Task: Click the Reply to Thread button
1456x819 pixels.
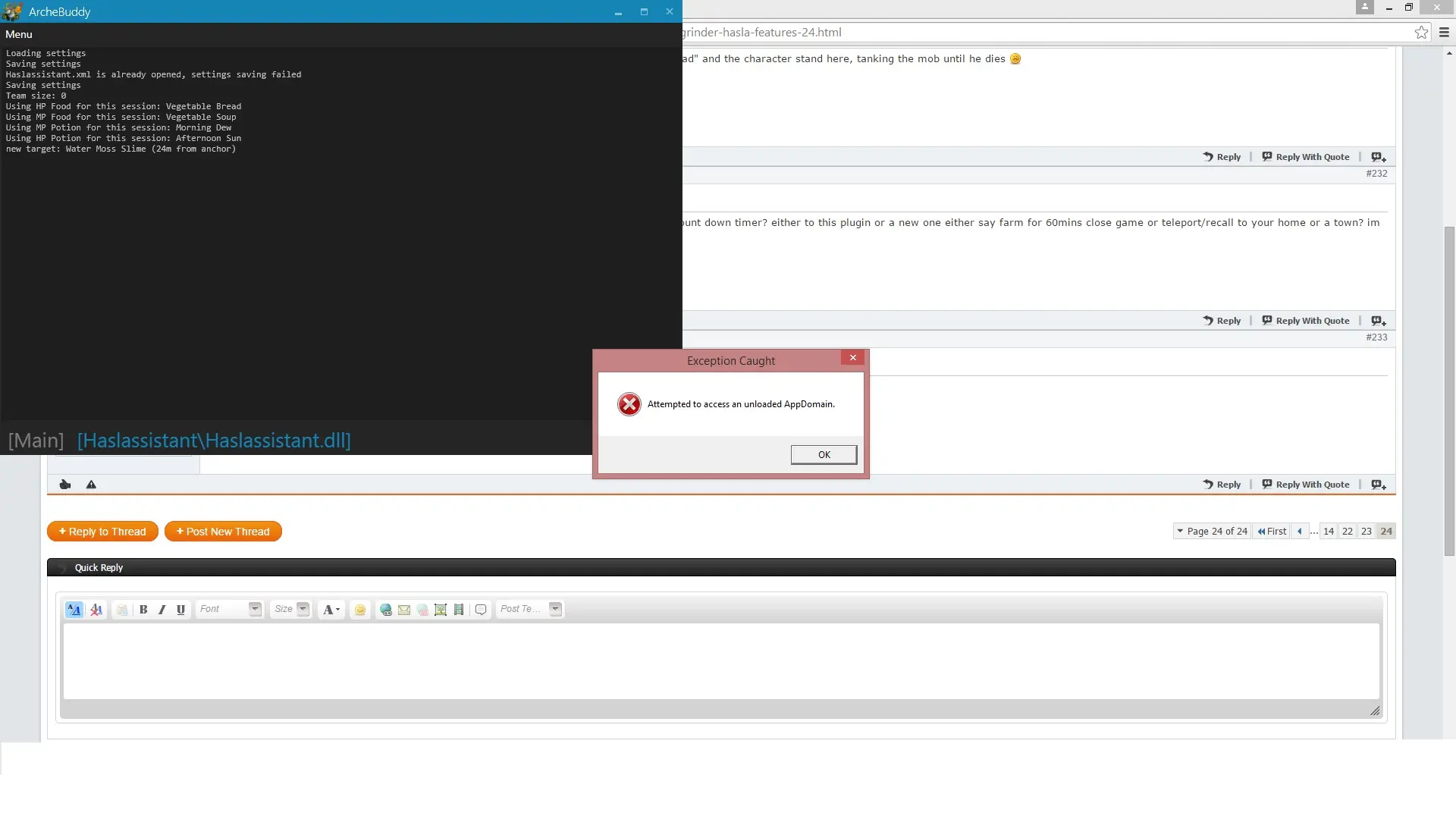Action: click(x=102, y=532)
